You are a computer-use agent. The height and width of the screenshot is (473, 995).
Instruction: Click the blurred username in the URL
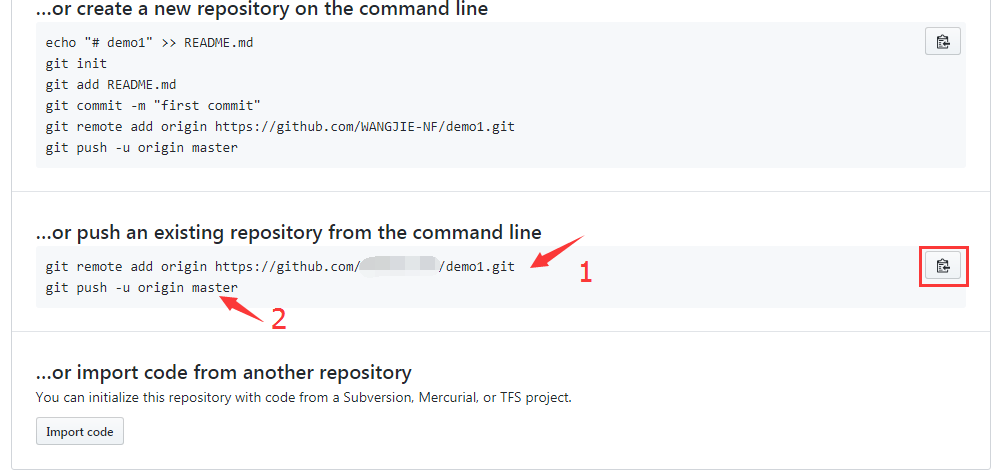(x=400, y=267)
